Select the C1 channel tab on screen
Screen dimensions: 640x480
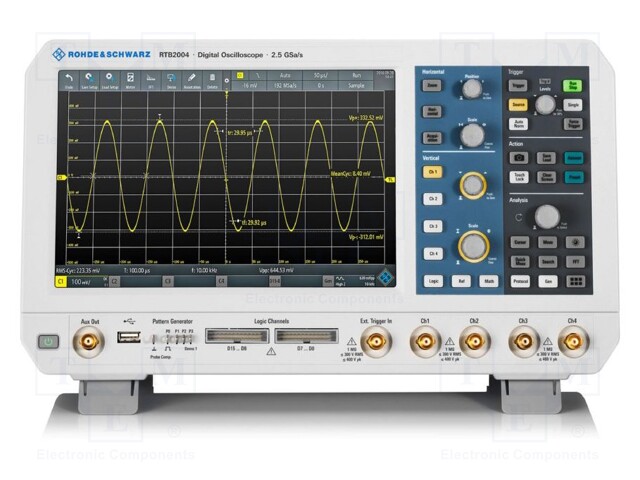pyautogui.click(x=62, y=283)
